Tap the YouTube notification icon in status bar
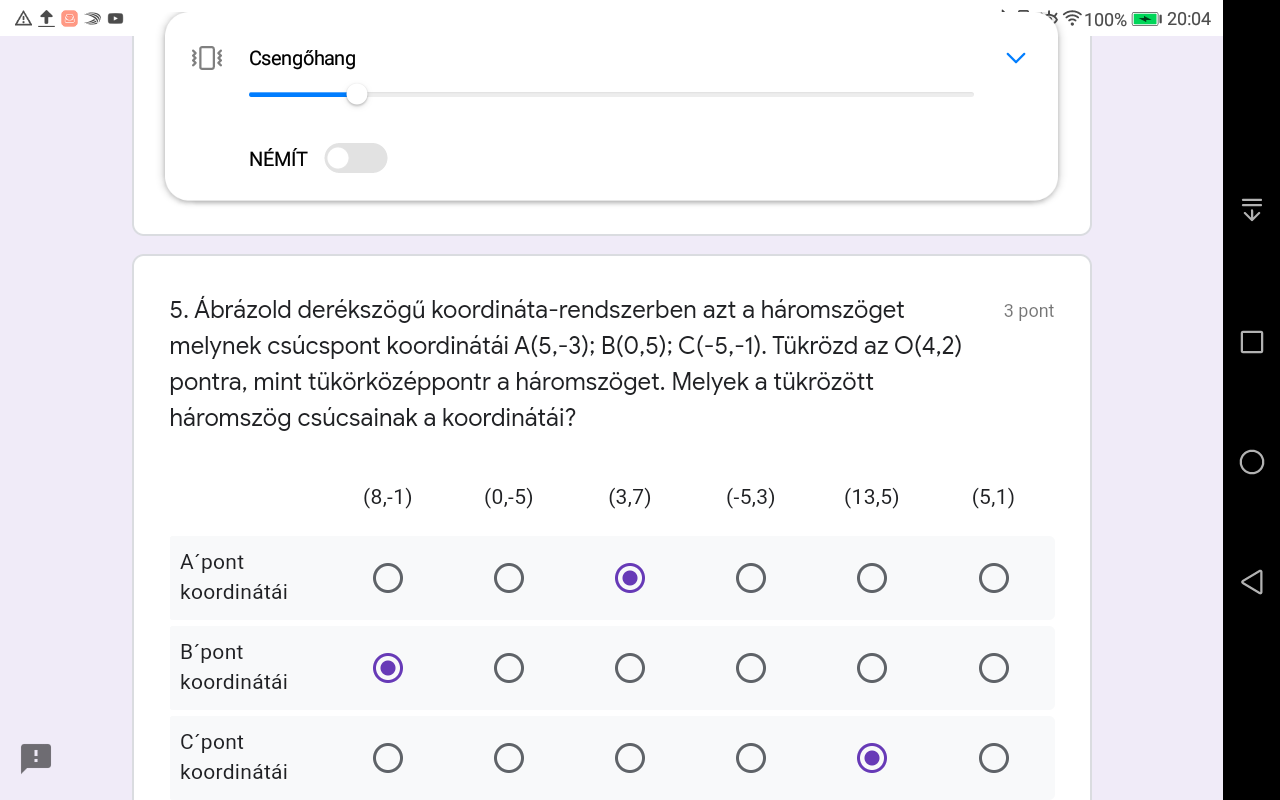Viewport: 1280px width, 800px height. pos(116,18)
